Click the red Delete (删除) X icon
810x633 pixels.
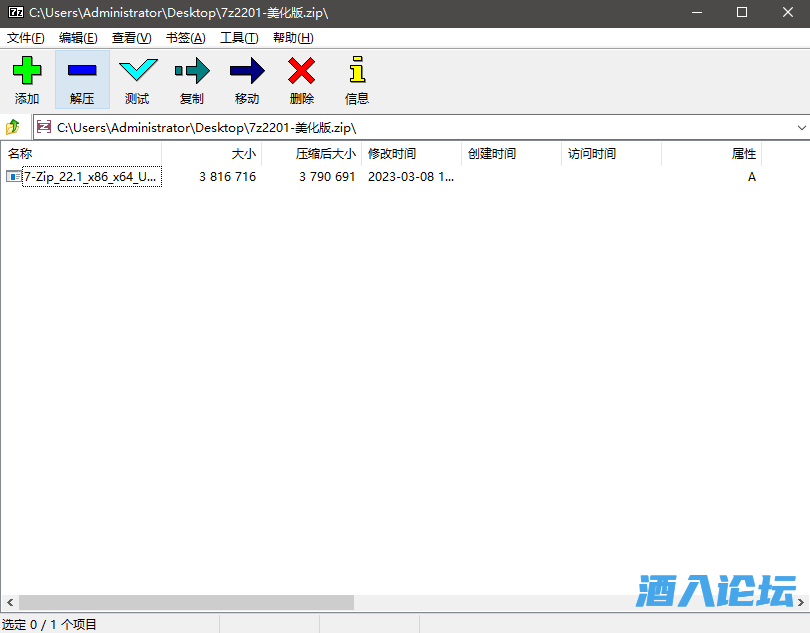[x=301, y=71]
